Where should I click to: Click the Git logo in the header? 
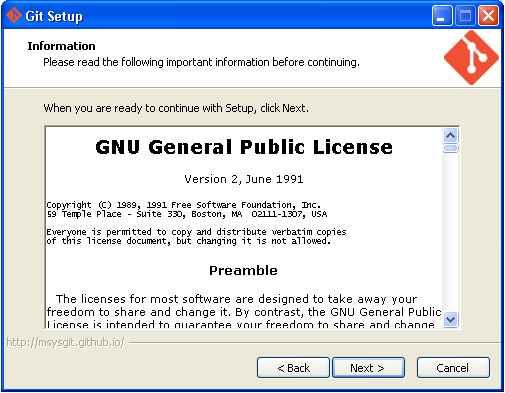pyautogui.click(x=471, y=58)
